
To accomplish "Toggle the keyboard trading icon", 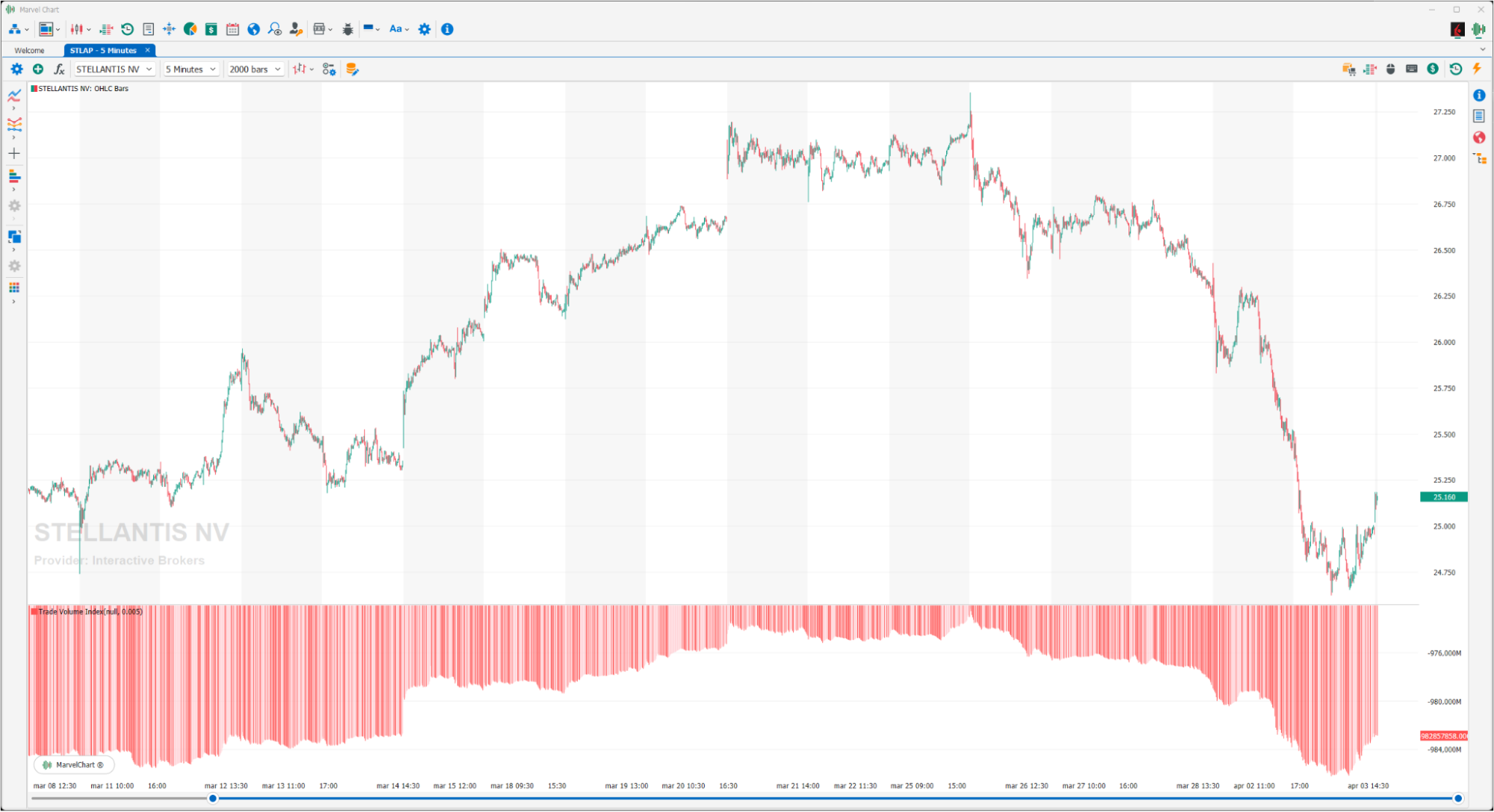I will point(1411,69).
